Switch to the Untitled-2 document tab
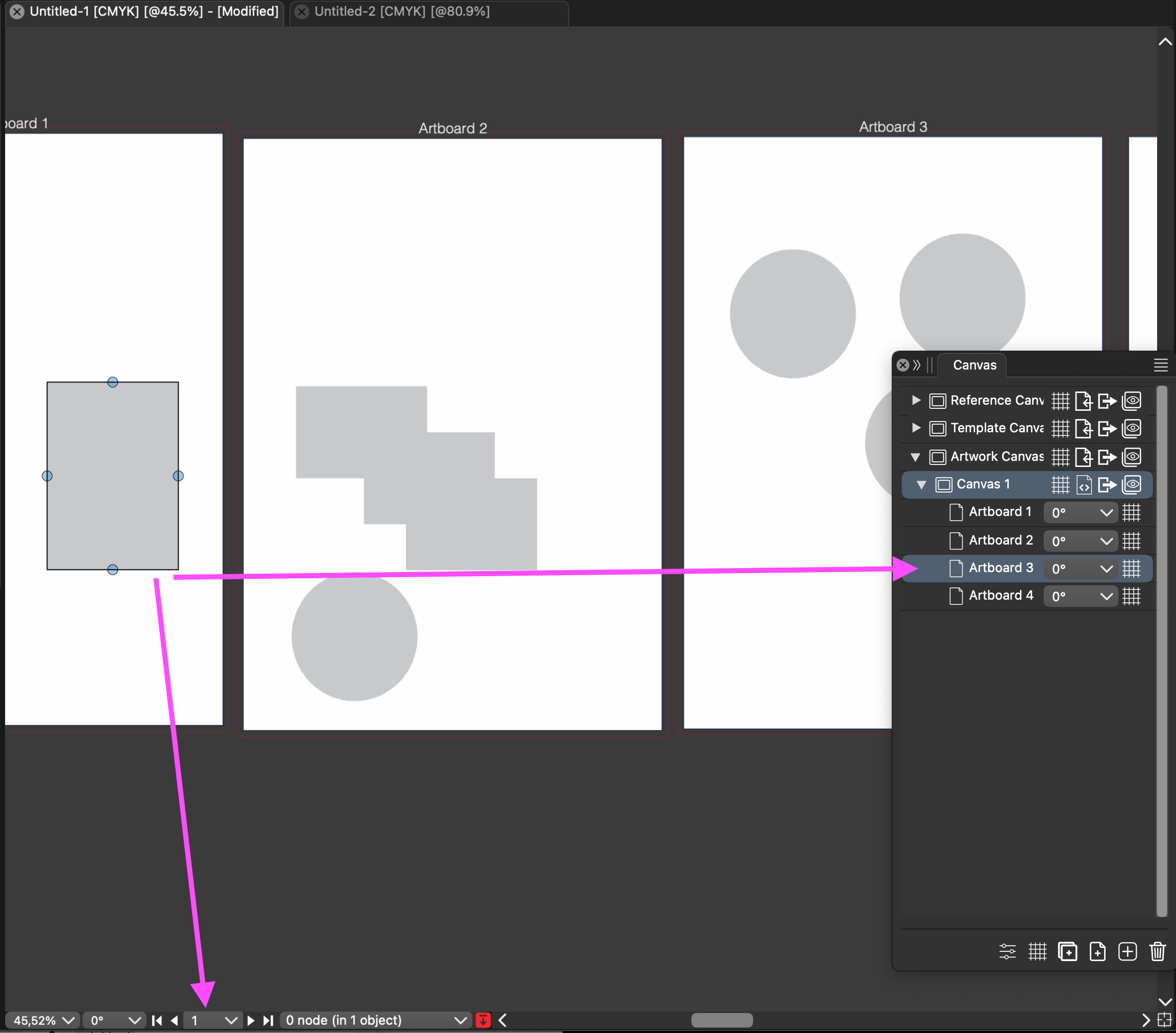Image resolution: width=1176 pixels, height=1033 pixels. [x=402, y=12]
